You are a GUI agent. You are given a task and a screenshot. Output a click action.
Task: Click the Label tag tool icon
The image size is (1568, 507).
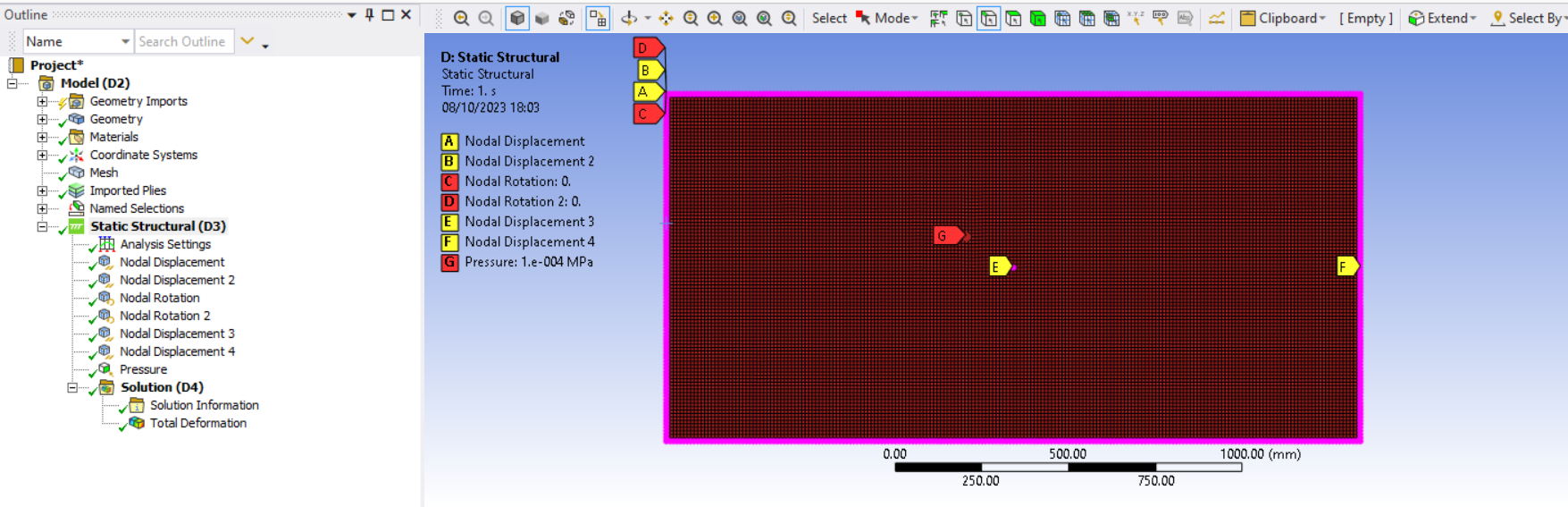(x=1161, y=18)
